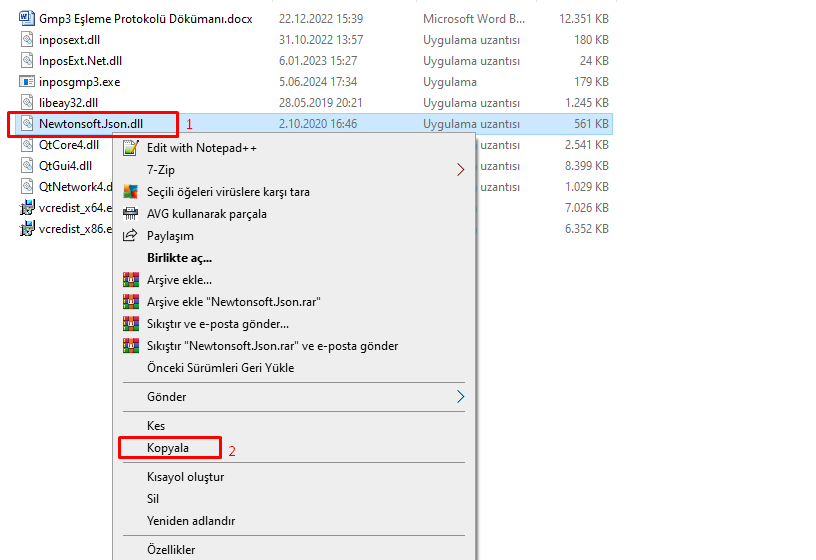Choose Sil to delete the file

152,499
